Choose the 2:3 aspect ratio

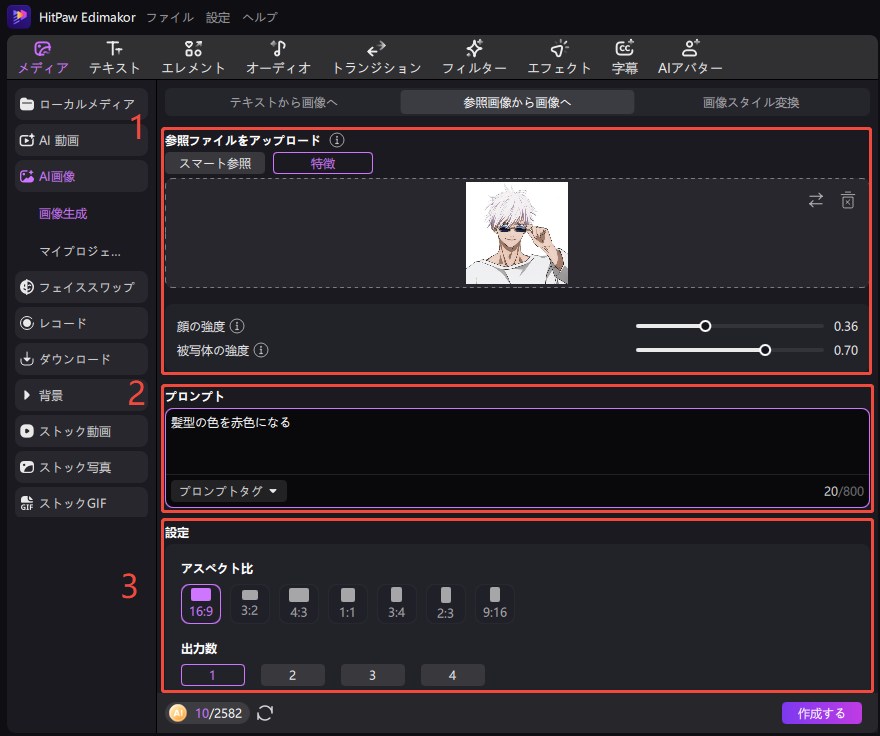click(x=446, y=604)
